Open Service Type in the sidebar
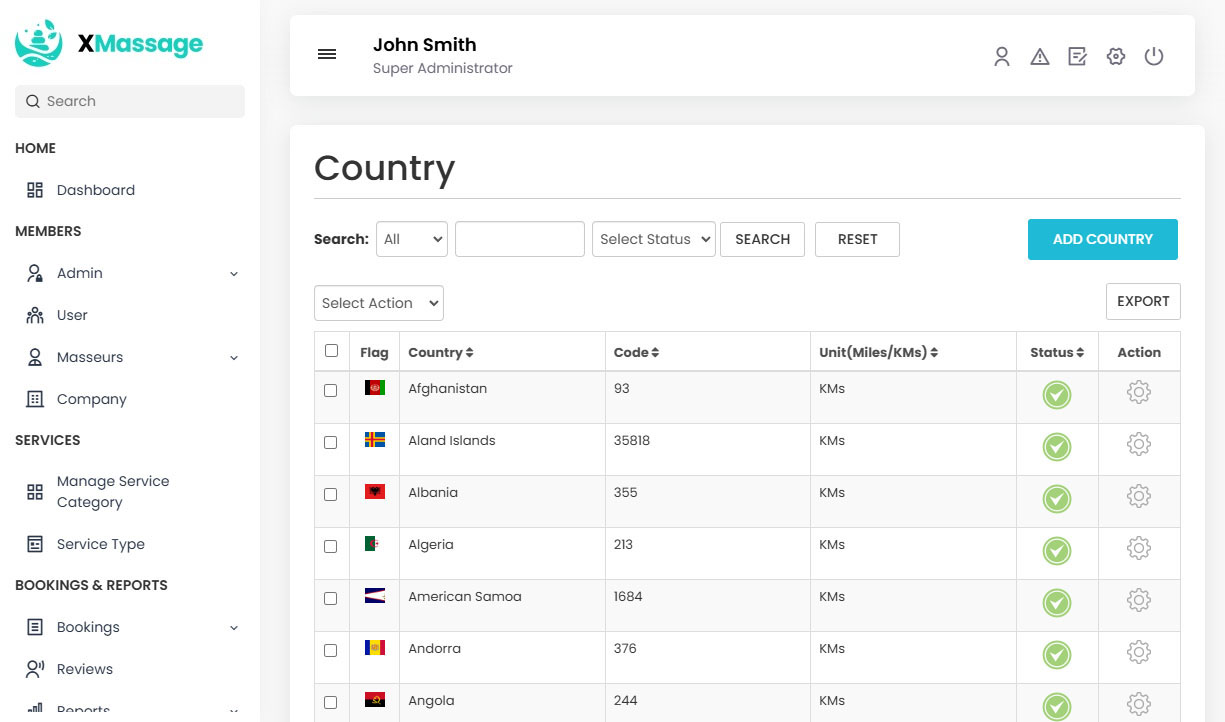Screen dimensions: 1225x722 pyautogui.click(x=100, y=544)
